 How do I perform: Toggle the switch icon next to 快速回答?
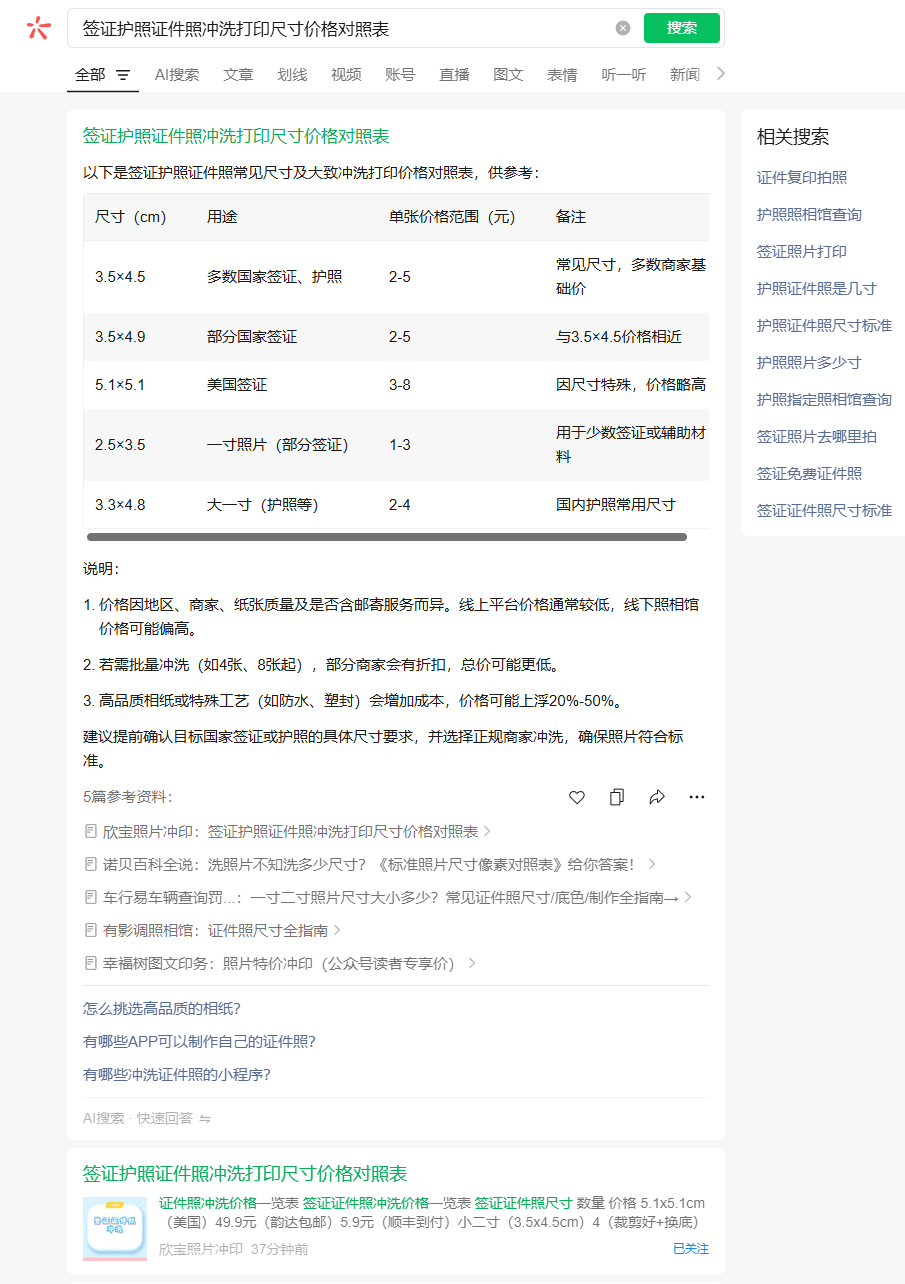point(205,1118)
